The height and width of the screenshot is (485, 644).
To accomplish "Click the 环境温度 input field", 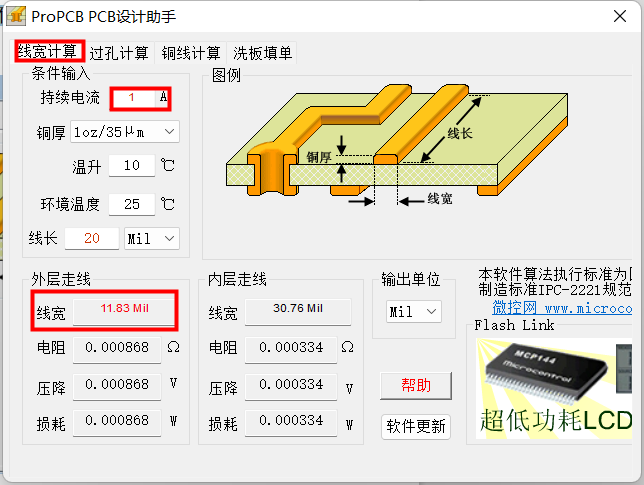I will point(131,204).
